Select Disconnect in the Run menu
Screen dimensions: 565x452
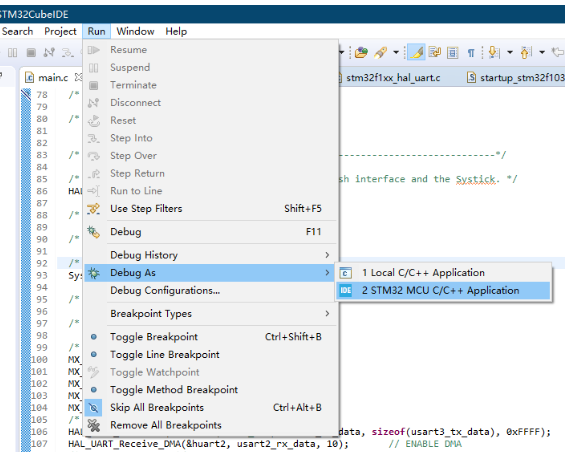point(210,103)
